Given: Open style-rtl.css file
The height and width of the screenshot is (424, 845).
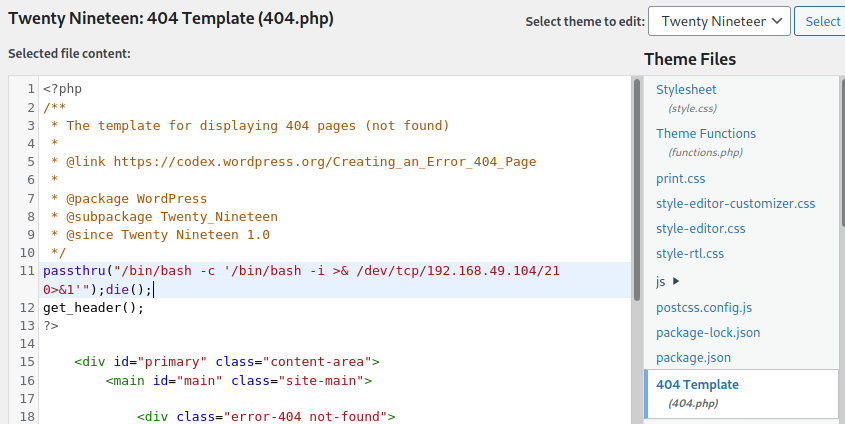Looking at the screenshot, I should tap(690, 253).
